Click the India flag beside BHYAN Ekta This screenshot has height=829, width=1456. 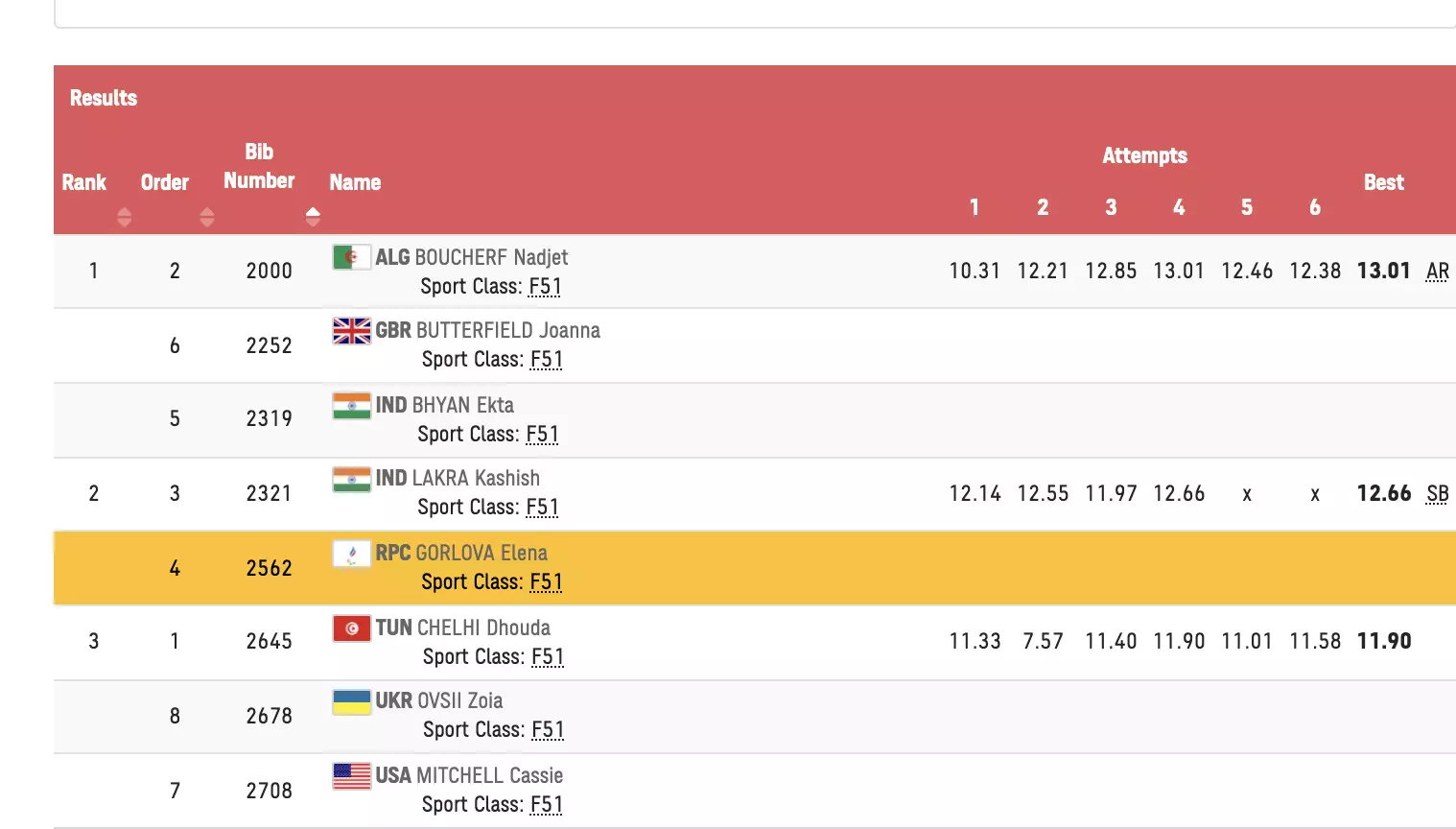coord(351,406)
